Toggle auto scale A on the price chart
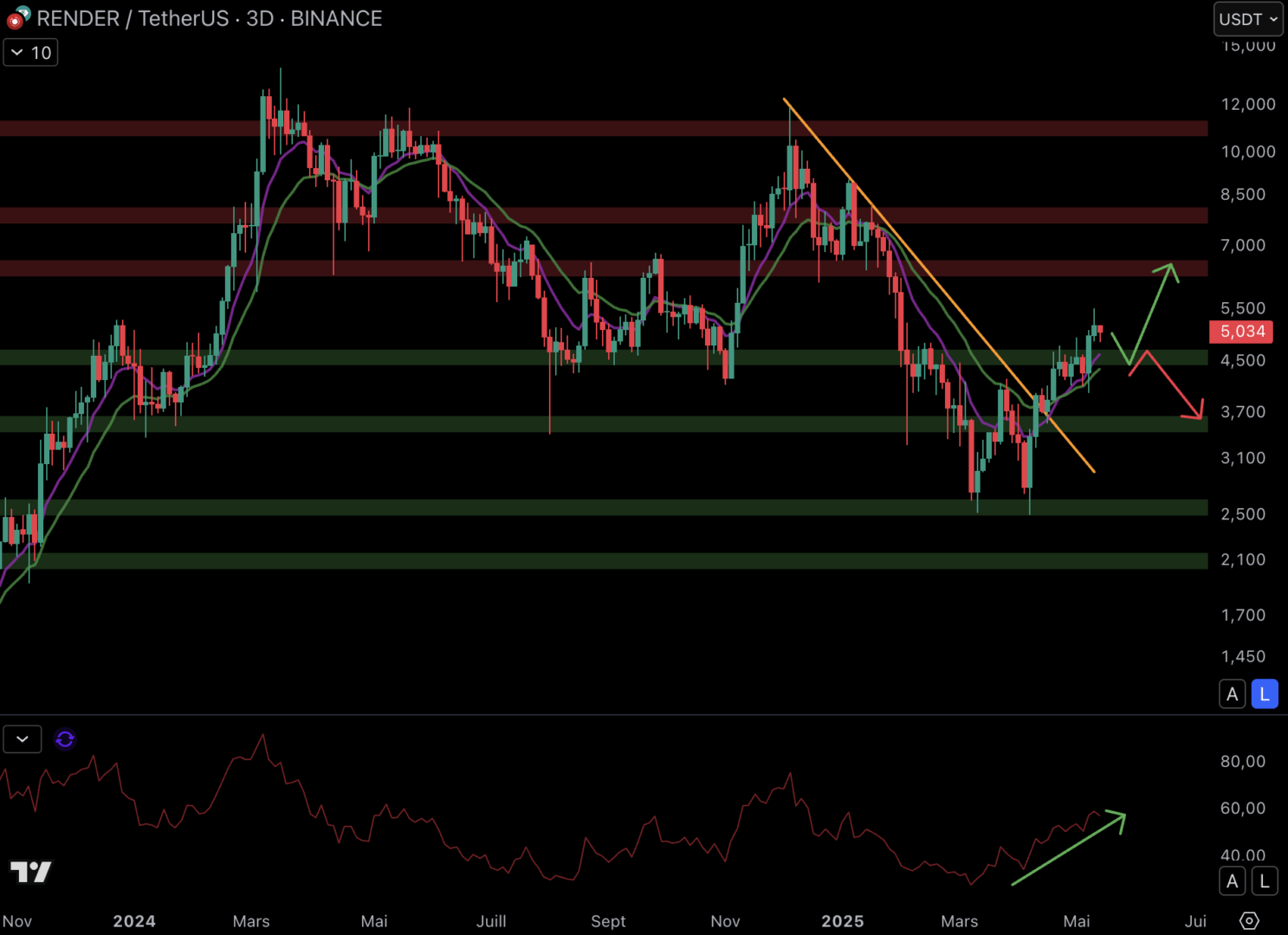 tap(1233, 694)
